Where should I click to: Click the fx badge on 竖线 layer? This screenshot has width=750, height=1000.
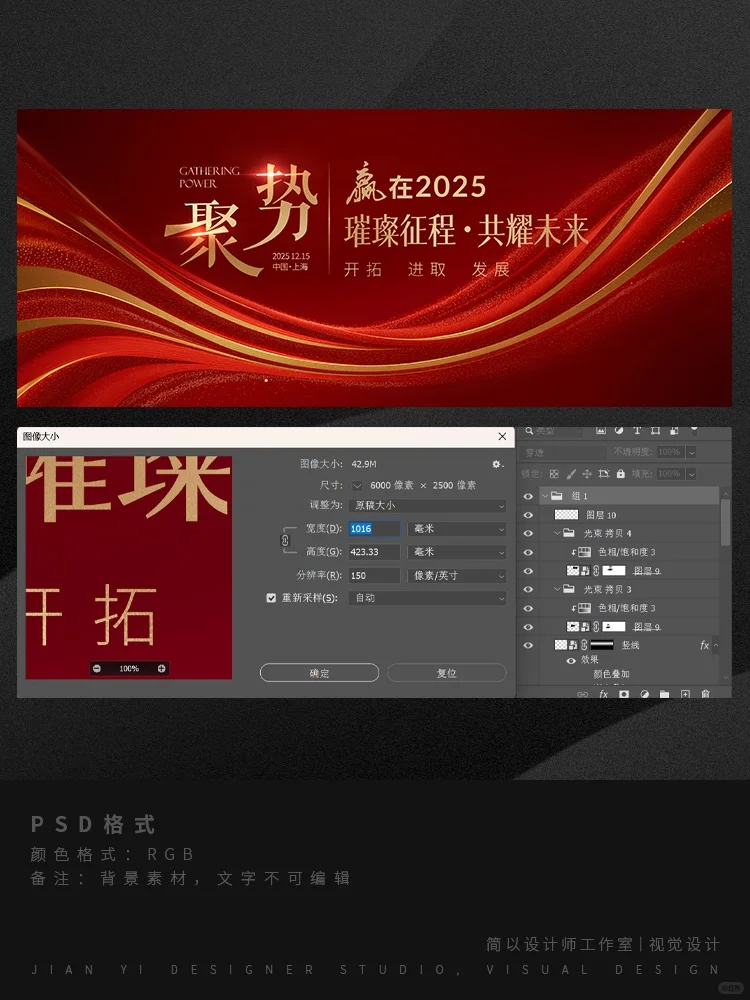click(704, 645)
